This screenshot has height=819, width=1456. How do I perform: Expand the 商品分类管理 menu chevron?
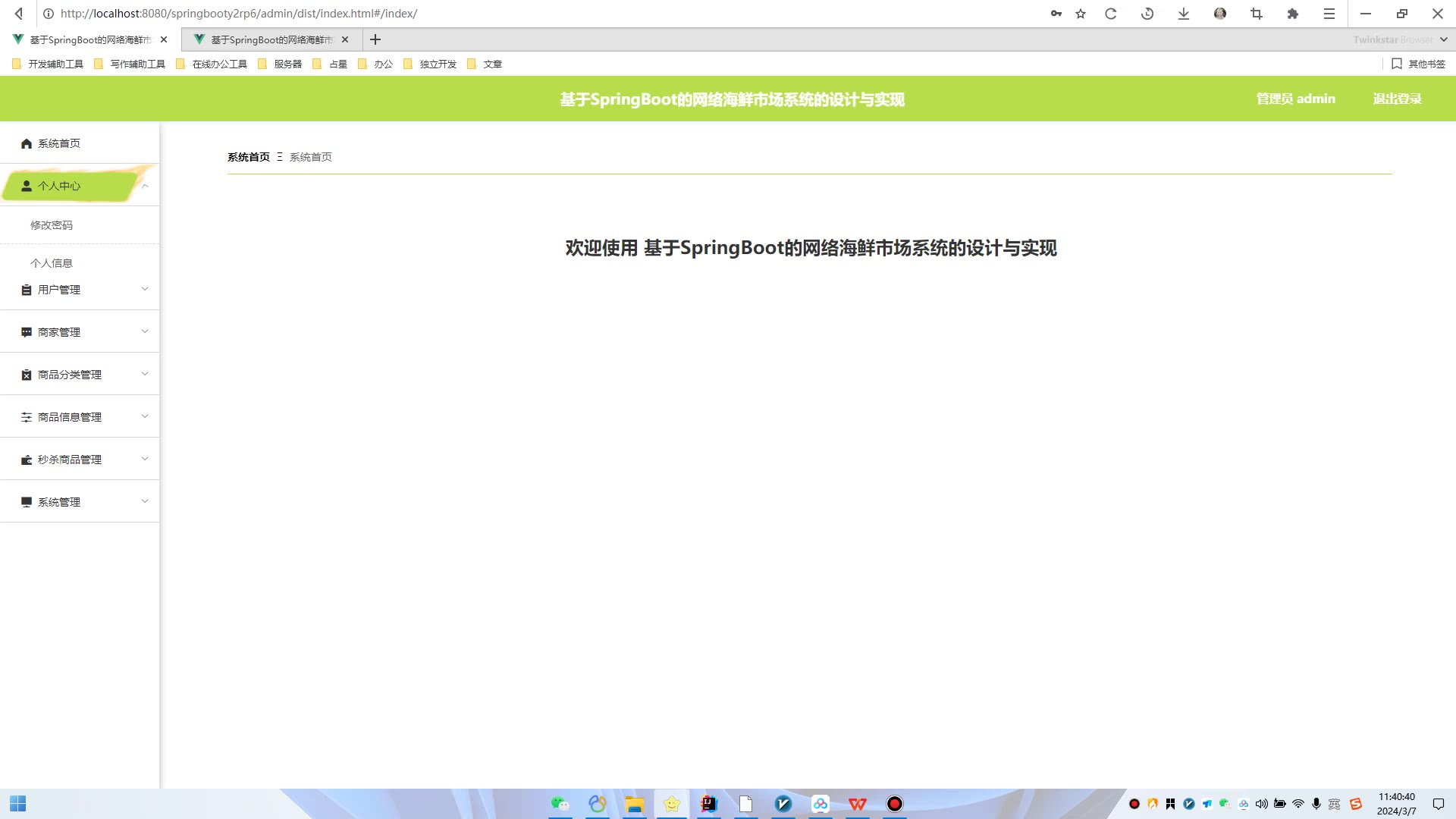[145, 374]
